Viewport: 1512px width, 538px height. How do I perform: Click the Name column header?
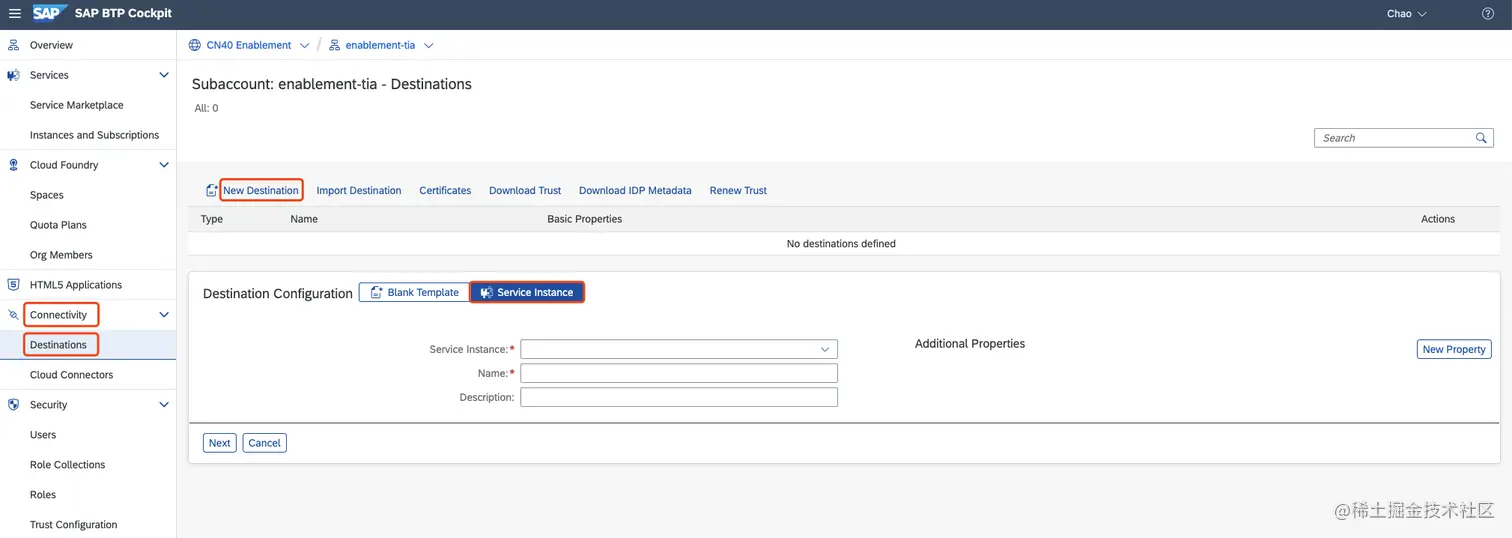(x=304, y=219)
